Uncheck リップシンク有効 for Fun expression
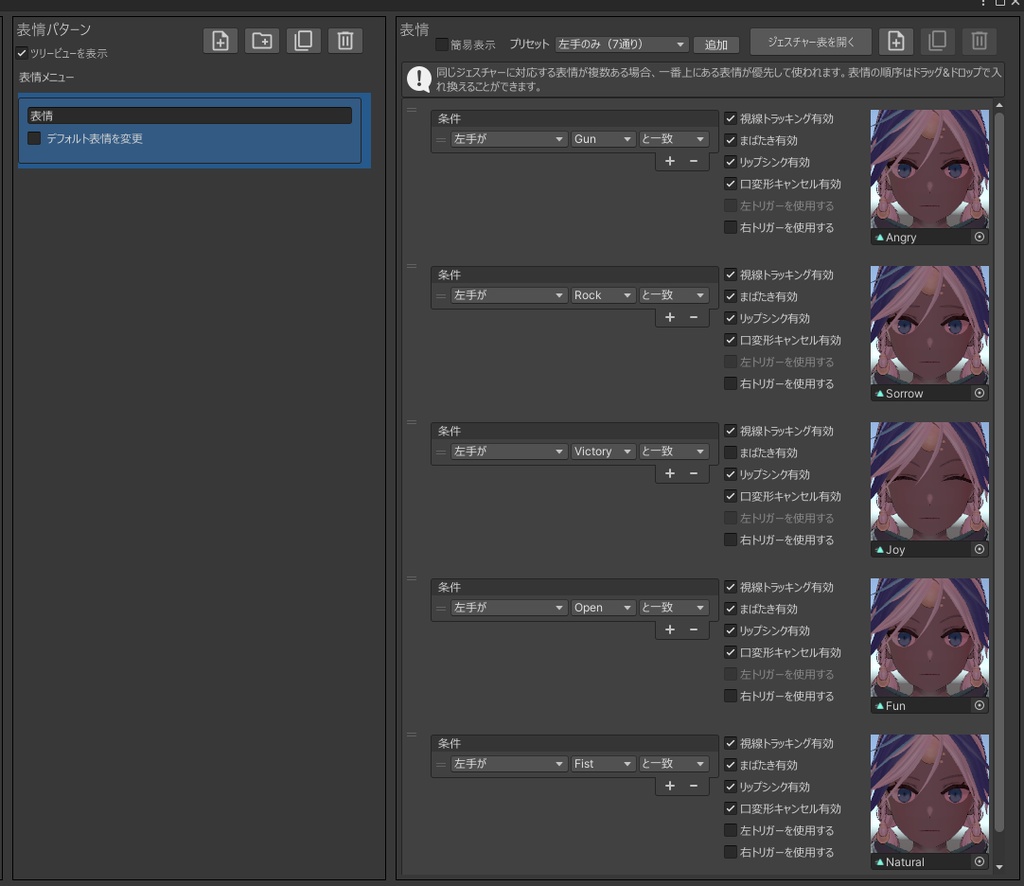The height and width of the screenshot is (886, 1024). coord(730,631)
